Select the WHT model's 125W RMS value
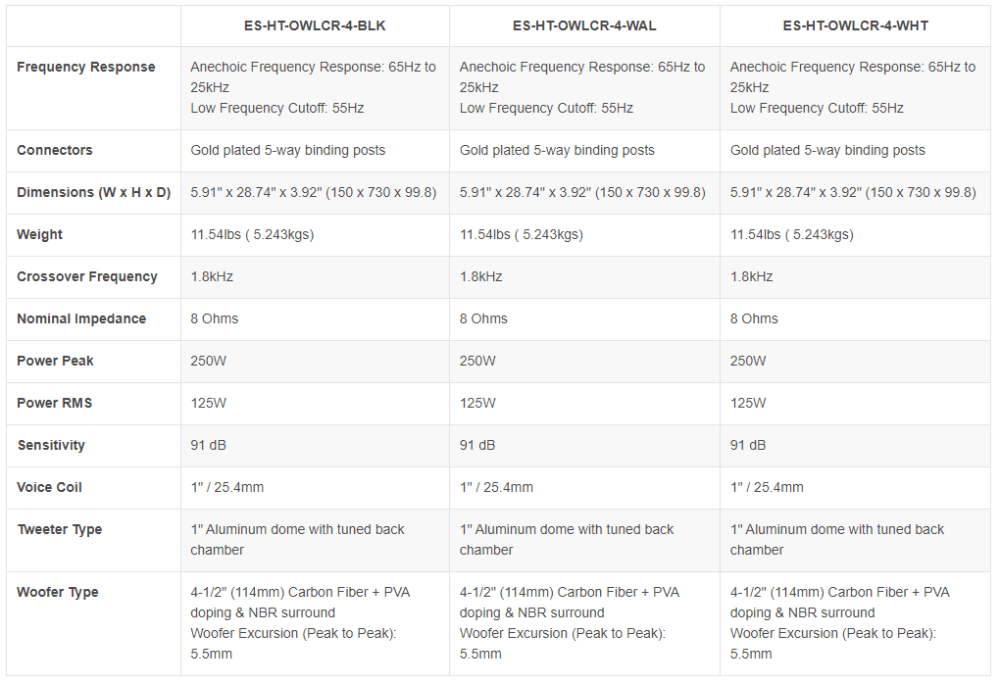Viewport: 1000px width, 683px height. click(x=748, y=403)
